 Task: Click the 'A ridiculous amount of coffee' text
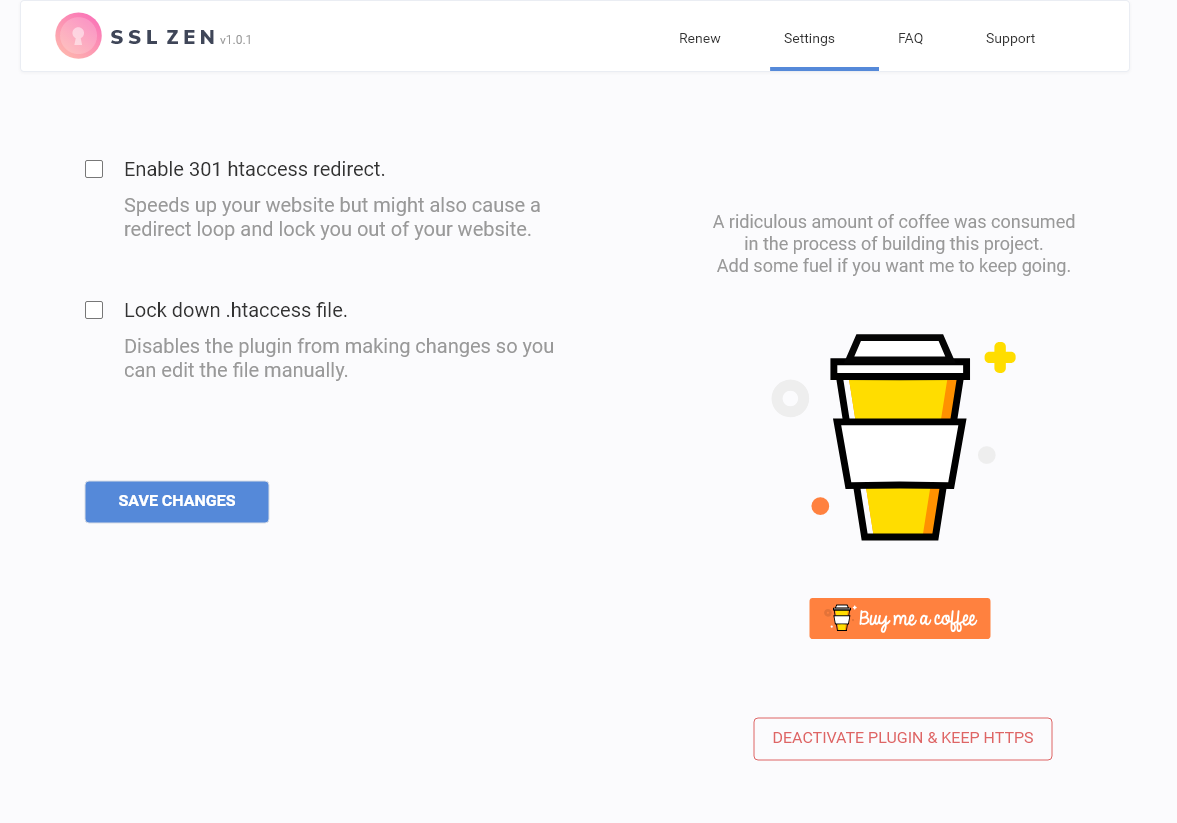pyautogui.click(x=893, y=244)
